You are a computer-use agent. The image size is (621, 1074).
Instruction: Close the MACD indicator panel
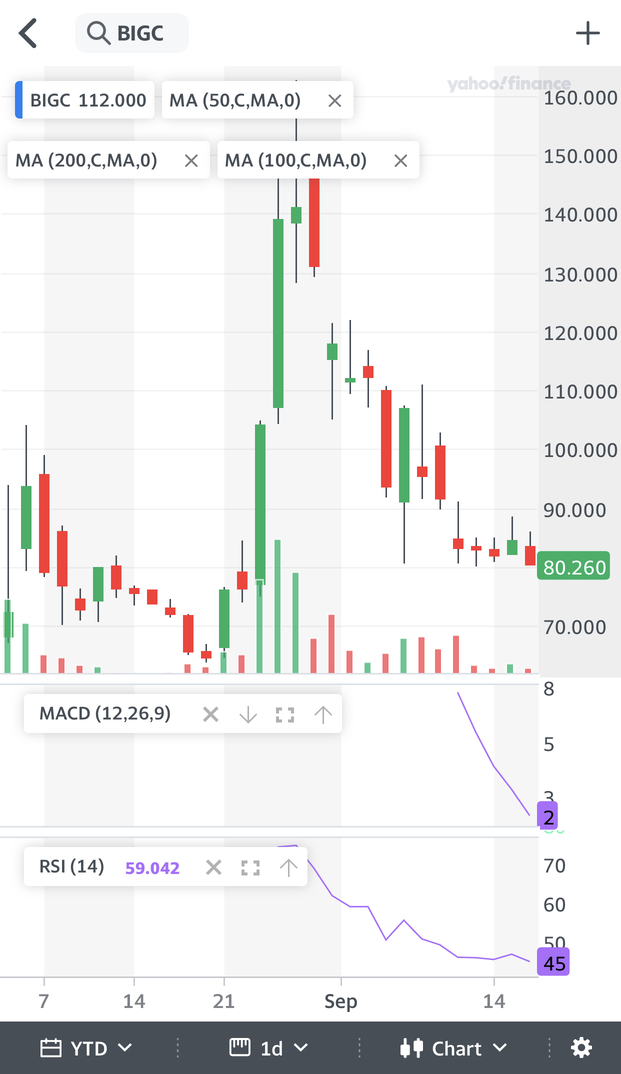click(210, 714)
